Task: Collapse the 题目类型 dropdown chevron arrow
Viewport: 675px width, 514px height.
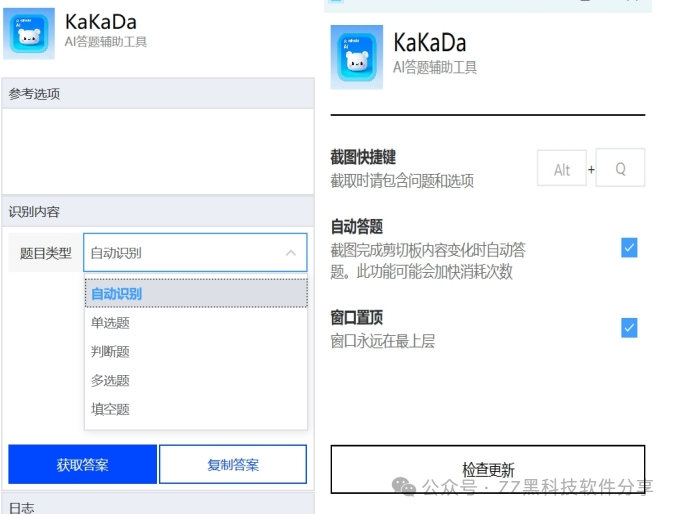Action: [291, 253]
